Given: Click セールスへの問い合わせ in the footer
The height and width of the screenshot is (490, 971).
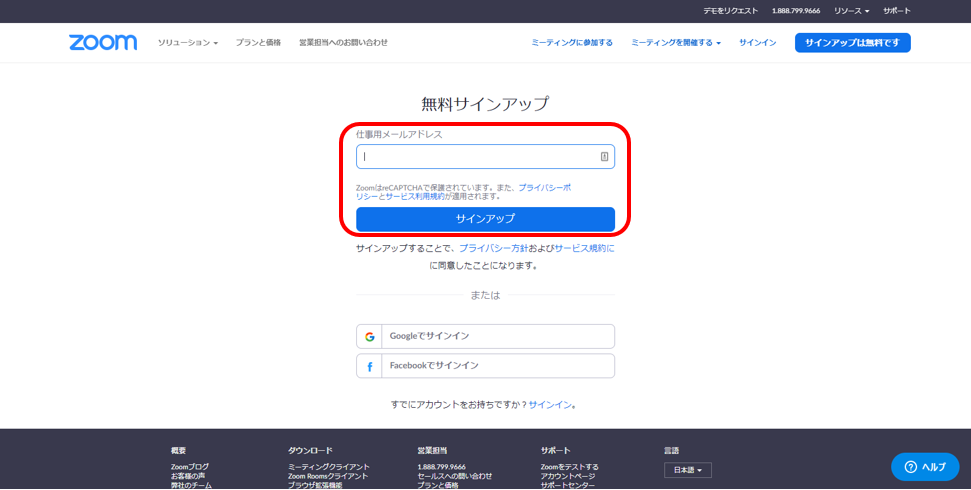Looking at the screenshot, I should coord(455,476).
